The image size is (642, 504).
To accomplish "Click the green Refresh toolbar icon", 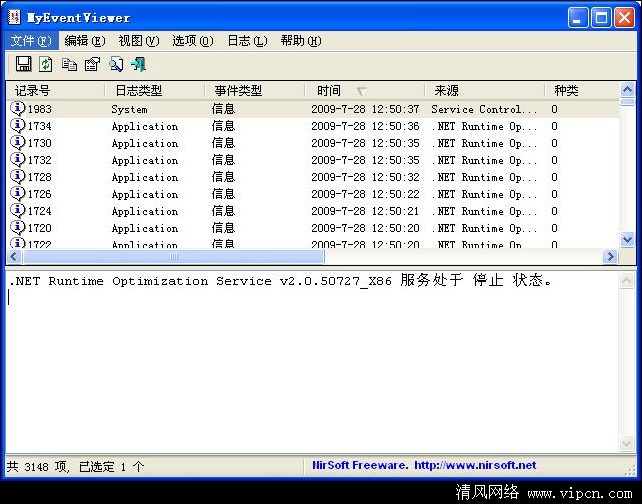I will [46, 64].
